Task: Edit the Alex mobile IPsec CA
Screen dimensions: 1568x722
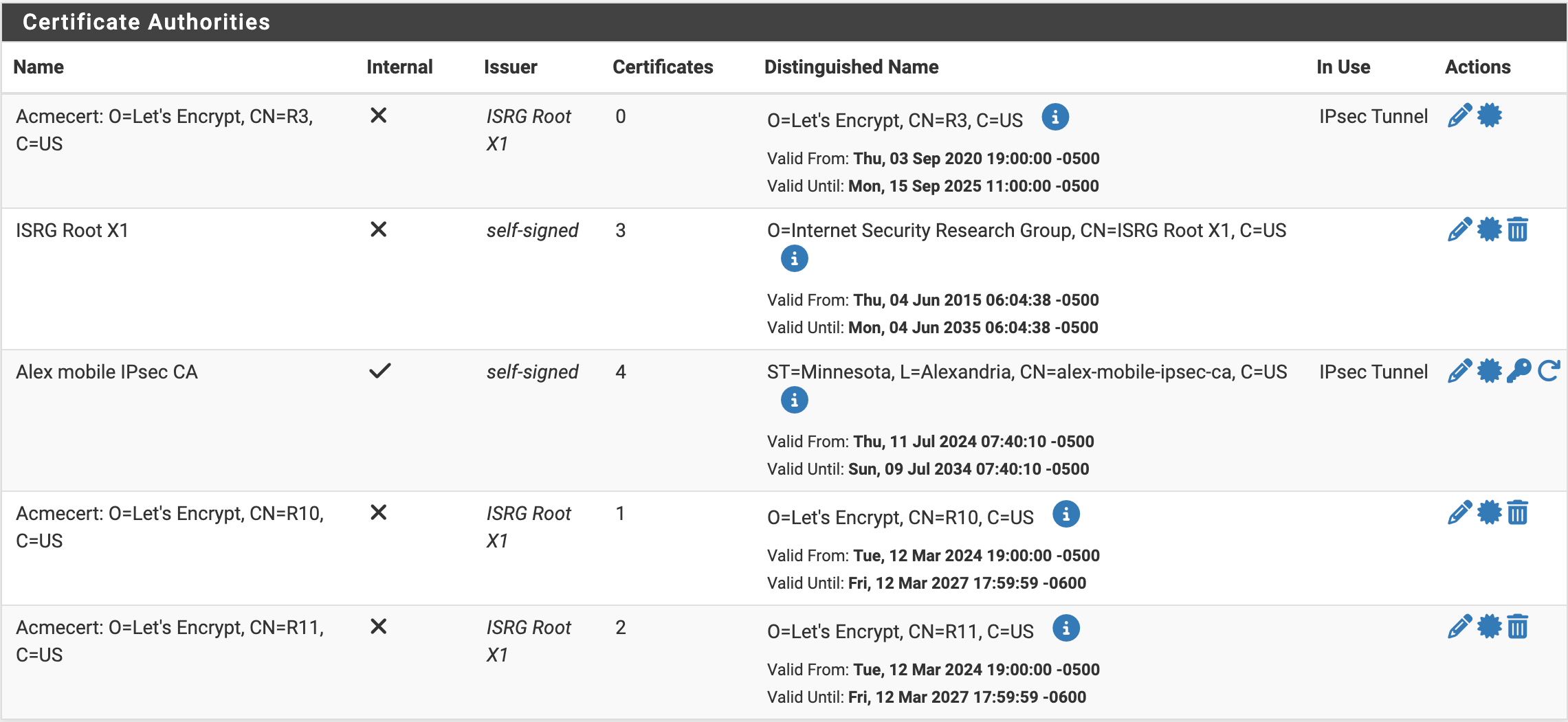Action: click(1459, 371)
